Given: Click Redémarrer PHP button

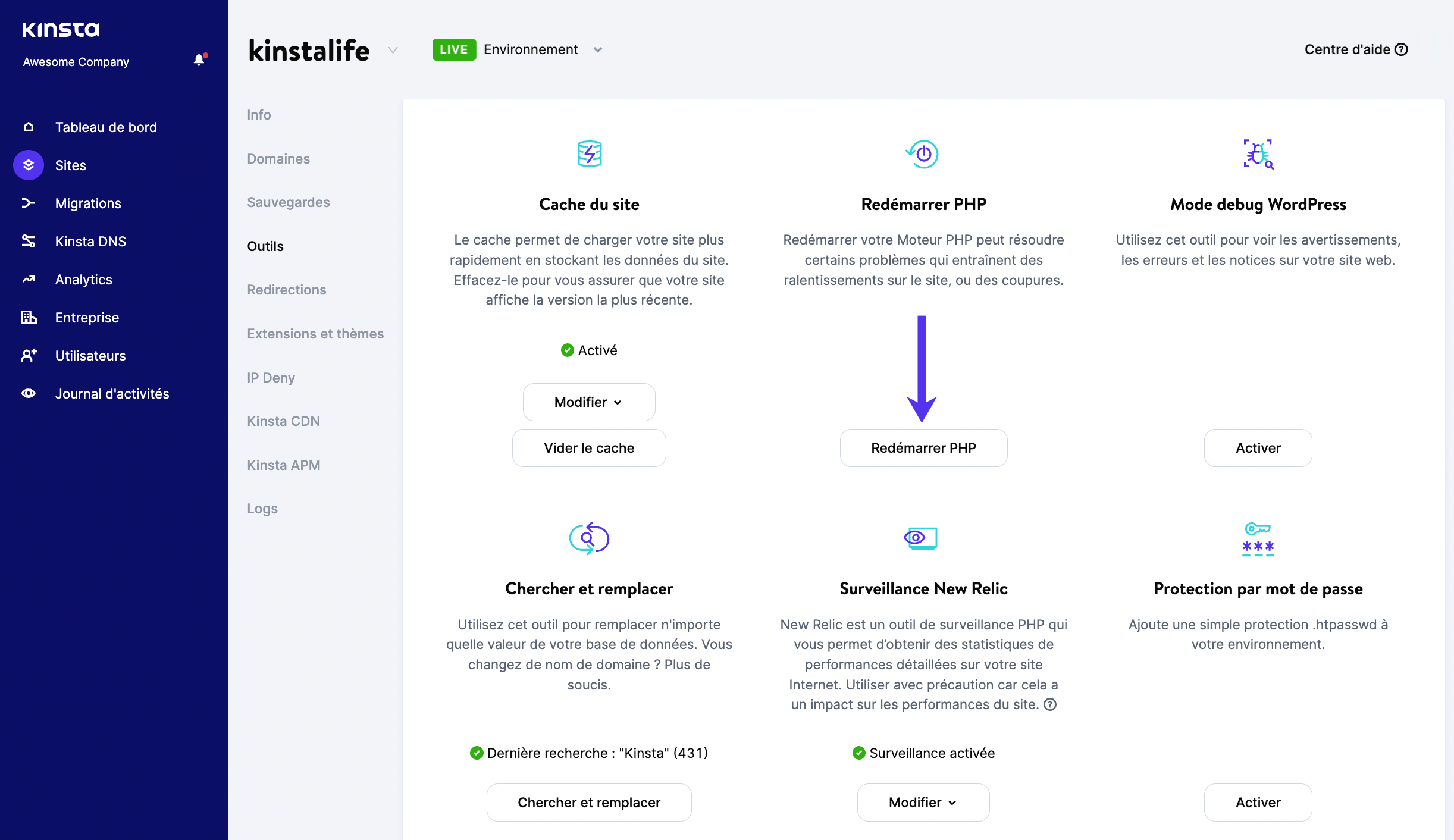Looking at the screenshot, I should pyautogui.click(x=923, y=447).
